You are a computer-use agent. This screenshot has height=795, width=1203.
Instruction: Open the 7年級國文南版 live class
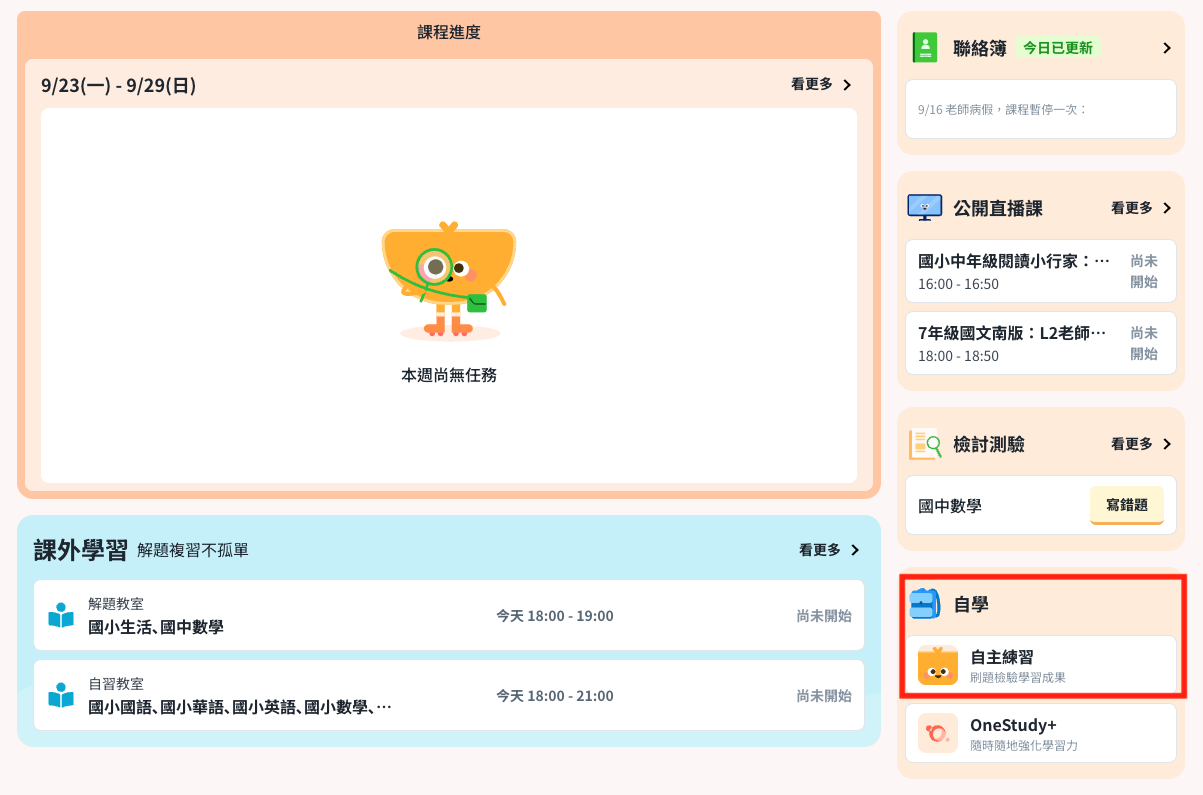click(x=1041, y=343)
